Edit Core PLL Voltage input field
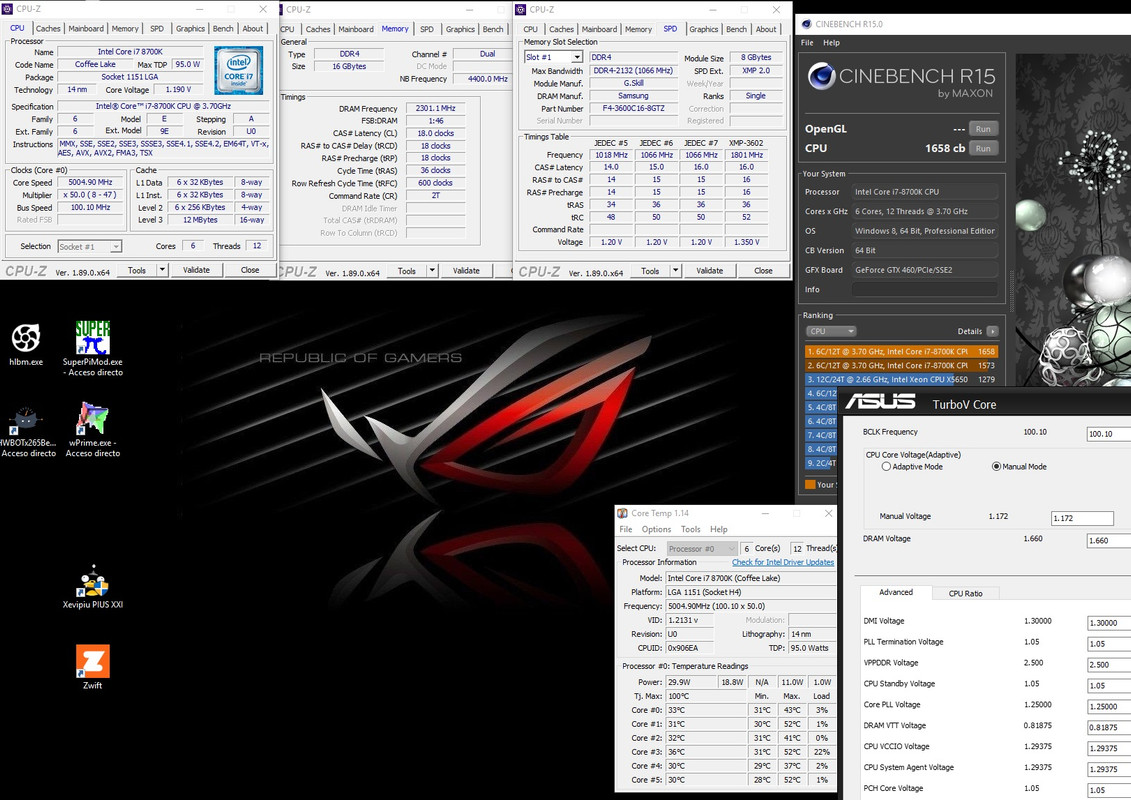This screenshot has height=800, width=1131. pos(1109,706)
